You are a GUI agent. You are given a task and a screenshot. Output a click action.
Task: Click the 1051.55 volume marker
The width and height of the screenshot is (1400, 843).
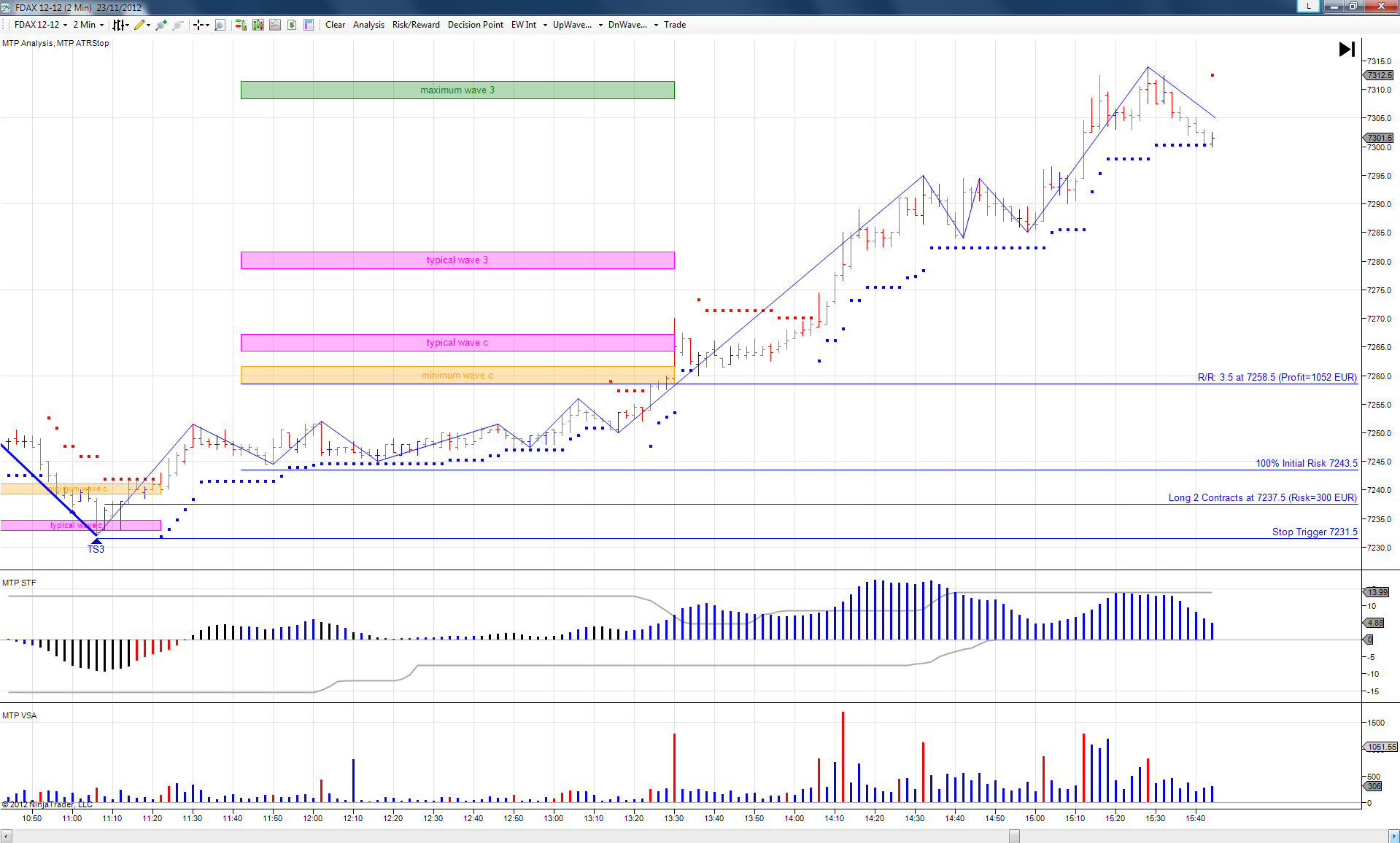(x=1380, y=747)
